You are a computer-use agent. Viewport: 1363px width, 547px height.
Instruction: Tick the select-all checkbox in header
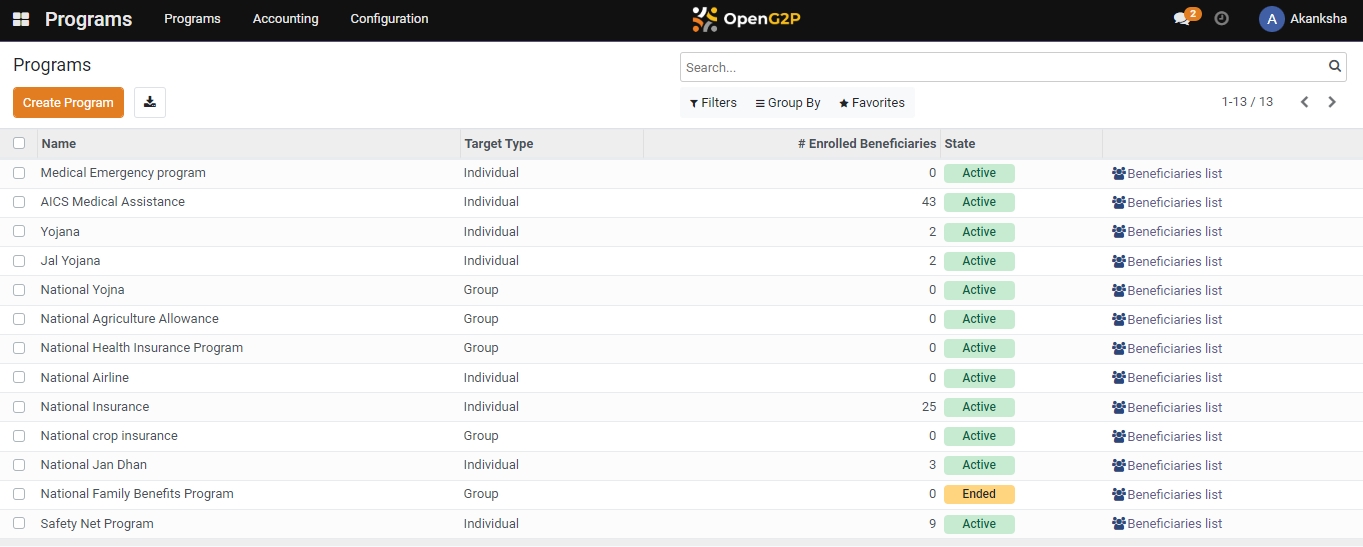click(x=19, y=143)
